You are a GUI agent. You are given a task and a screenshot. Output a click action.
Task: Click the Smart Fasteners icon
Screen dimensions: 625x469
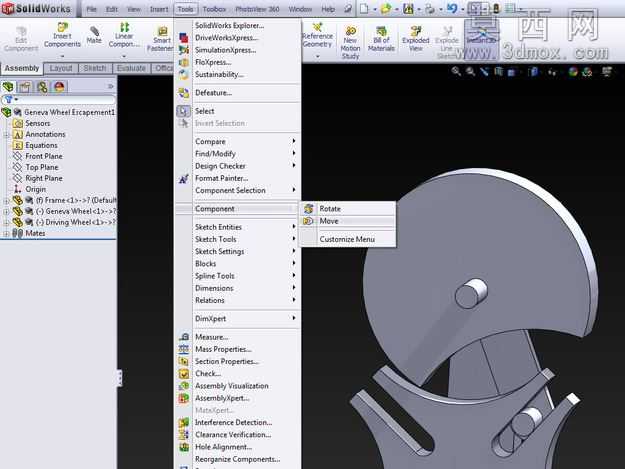coord(162,31)
